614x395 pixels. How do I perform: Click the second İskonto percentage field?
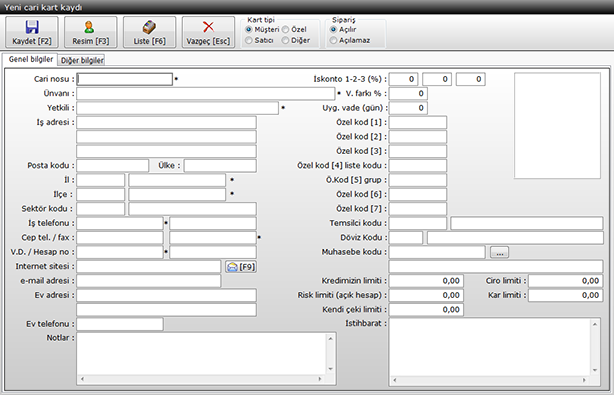click(x=437, y=79)
